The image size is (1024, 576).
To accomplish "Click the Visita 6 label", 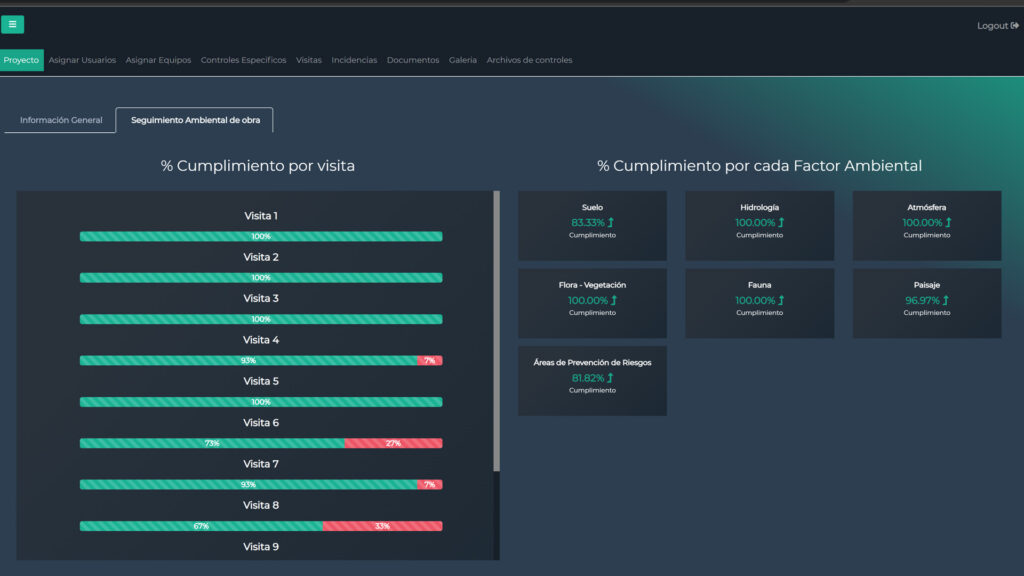I will pyautogui.click(x=261, y=423).
